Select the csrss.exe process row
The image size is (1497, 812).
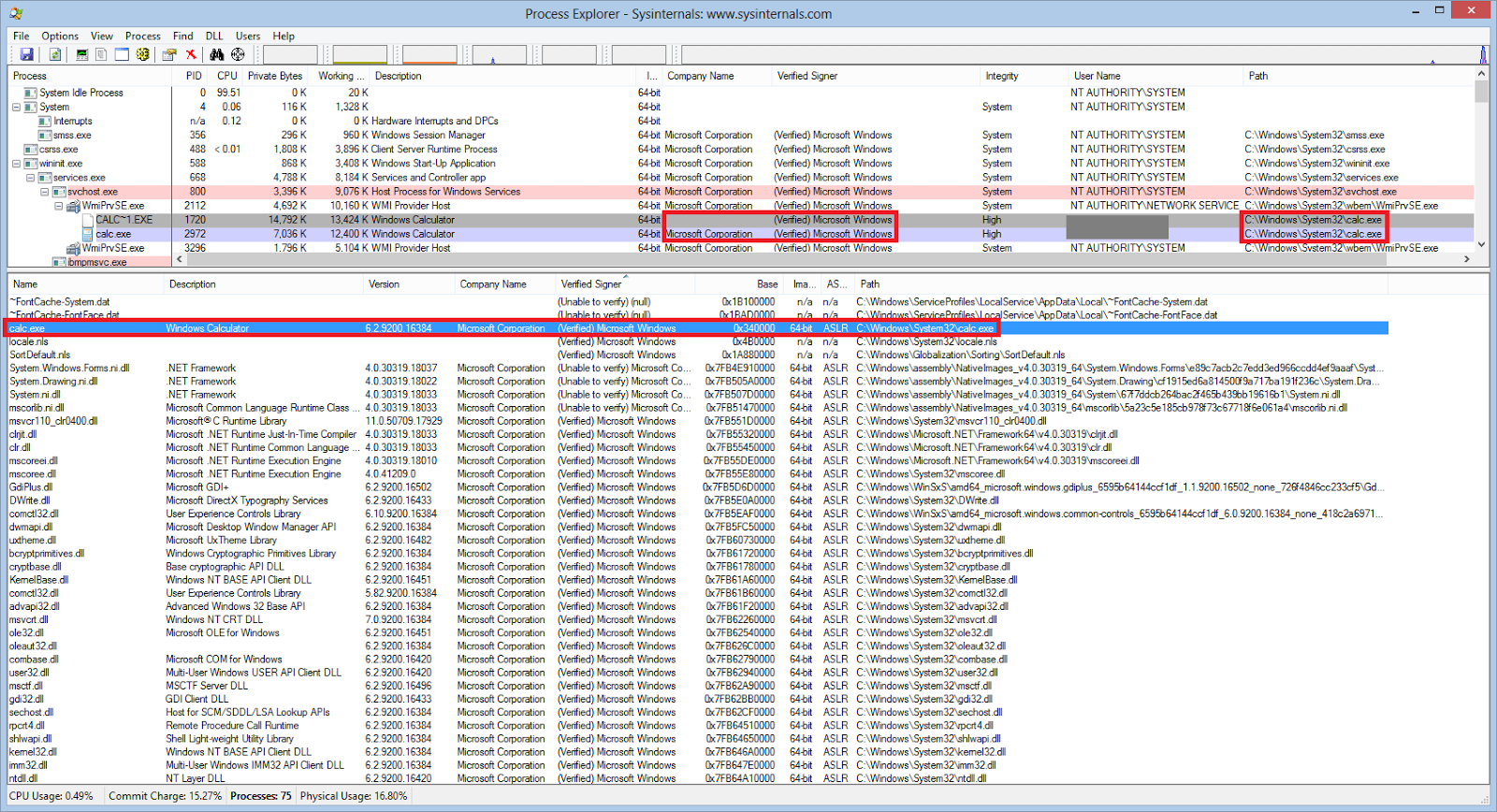[x=741, y=149]
